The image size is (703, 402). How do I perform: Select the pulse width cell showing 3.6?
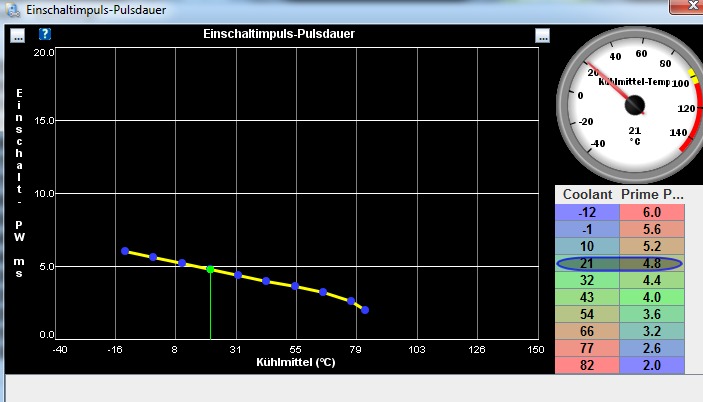point(653,315)
